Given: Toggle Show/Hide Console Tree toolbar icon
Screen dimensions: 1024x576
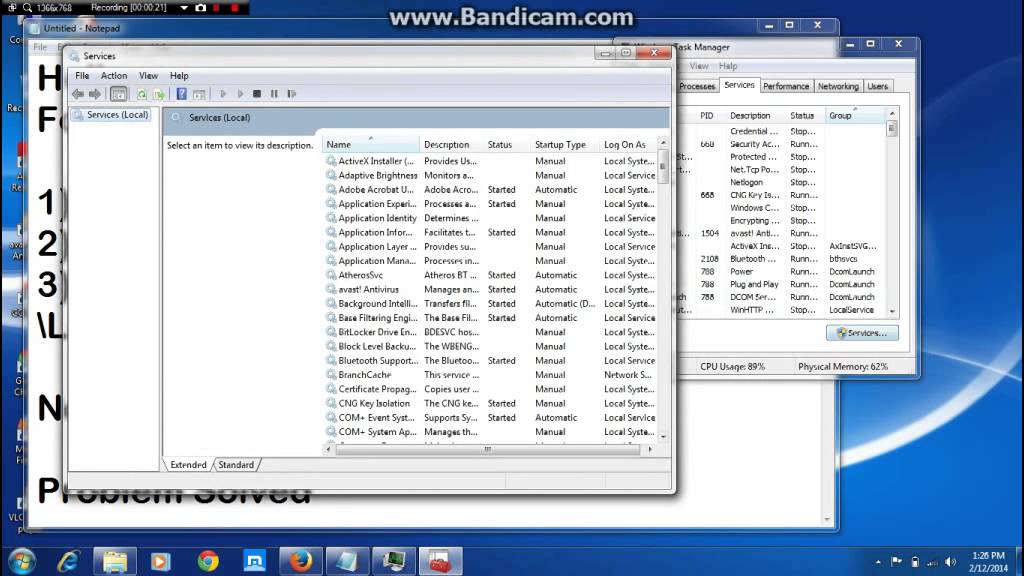Looking at the screenshot, I should [x=118, y=94].
